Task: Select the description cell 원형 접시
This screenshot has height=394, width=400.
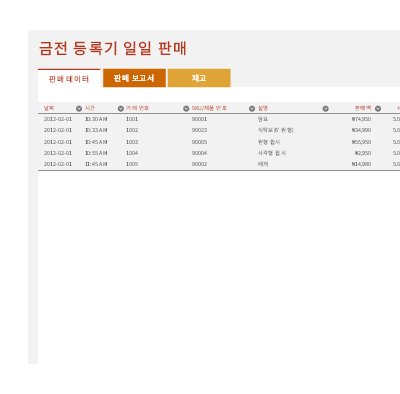Action: coord(269,142)
